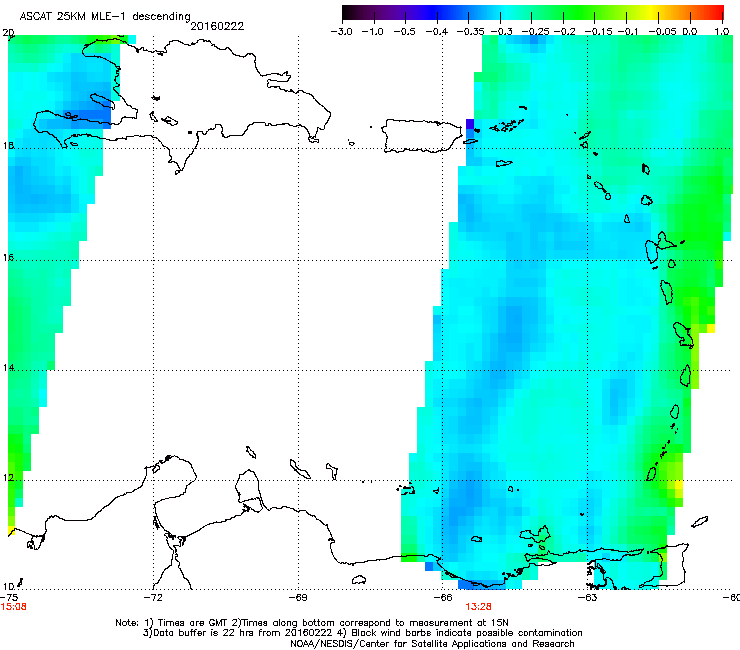Click the color bar label -1.0
Image resolution: width=740 pixels, height=650 pixels.
tap(373, 32)
